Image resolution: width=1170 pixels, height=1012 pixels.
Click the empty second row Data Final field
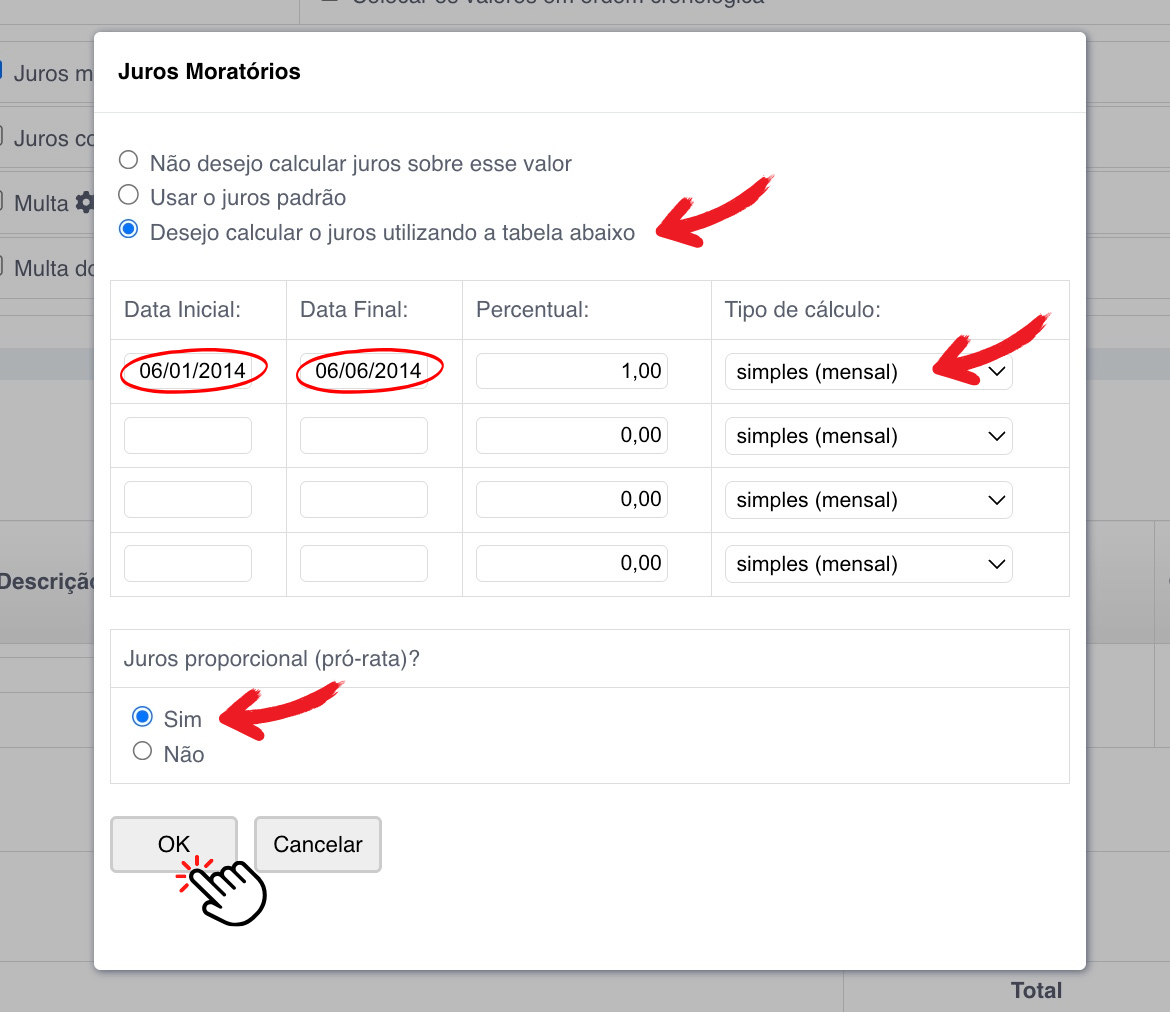click(364, 436)
